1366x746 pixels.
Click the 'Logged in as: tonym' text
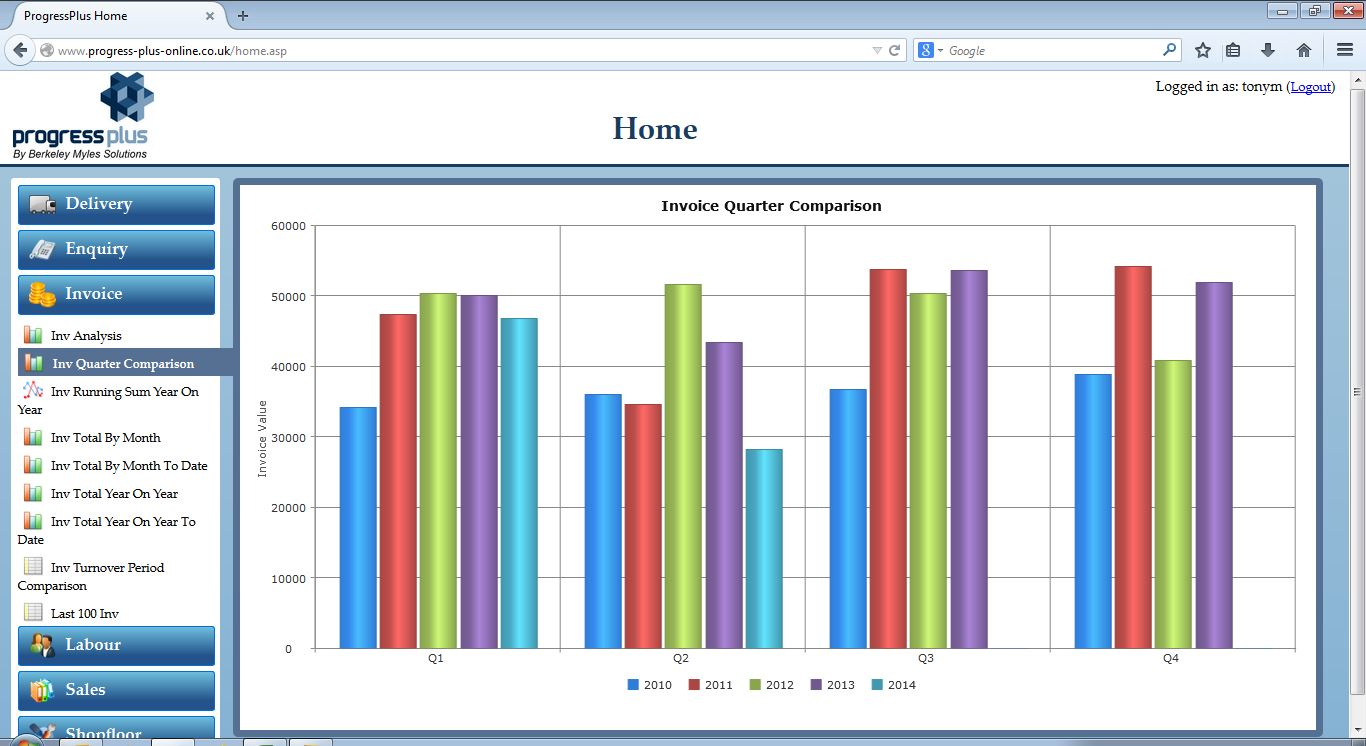pyautogui.click(x=1219, y=87)
